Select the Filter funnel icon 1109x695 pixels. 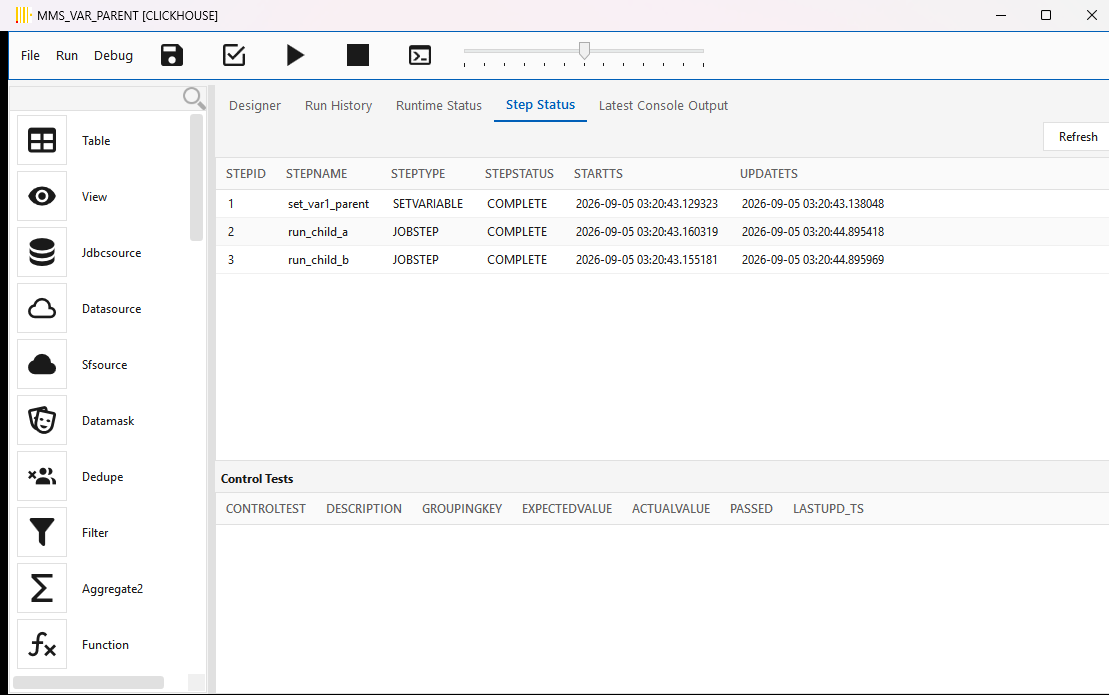[x=42, y=532]
